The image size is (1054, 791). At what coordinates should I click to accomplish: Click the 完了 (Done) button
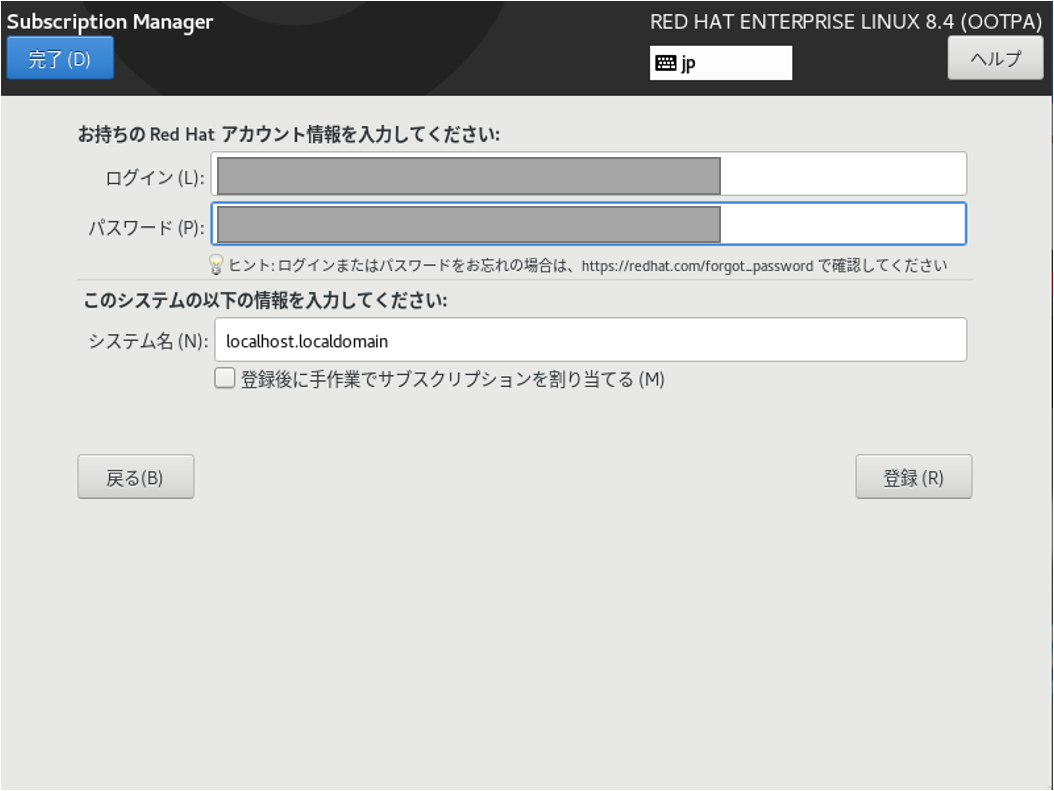tap(60, 57)
